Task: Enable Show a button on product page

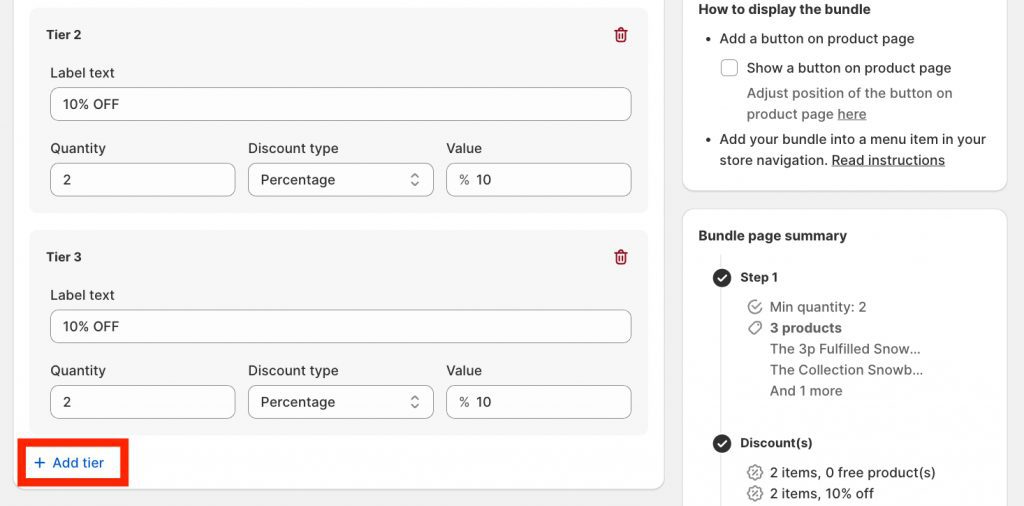Action: point(730,68)
